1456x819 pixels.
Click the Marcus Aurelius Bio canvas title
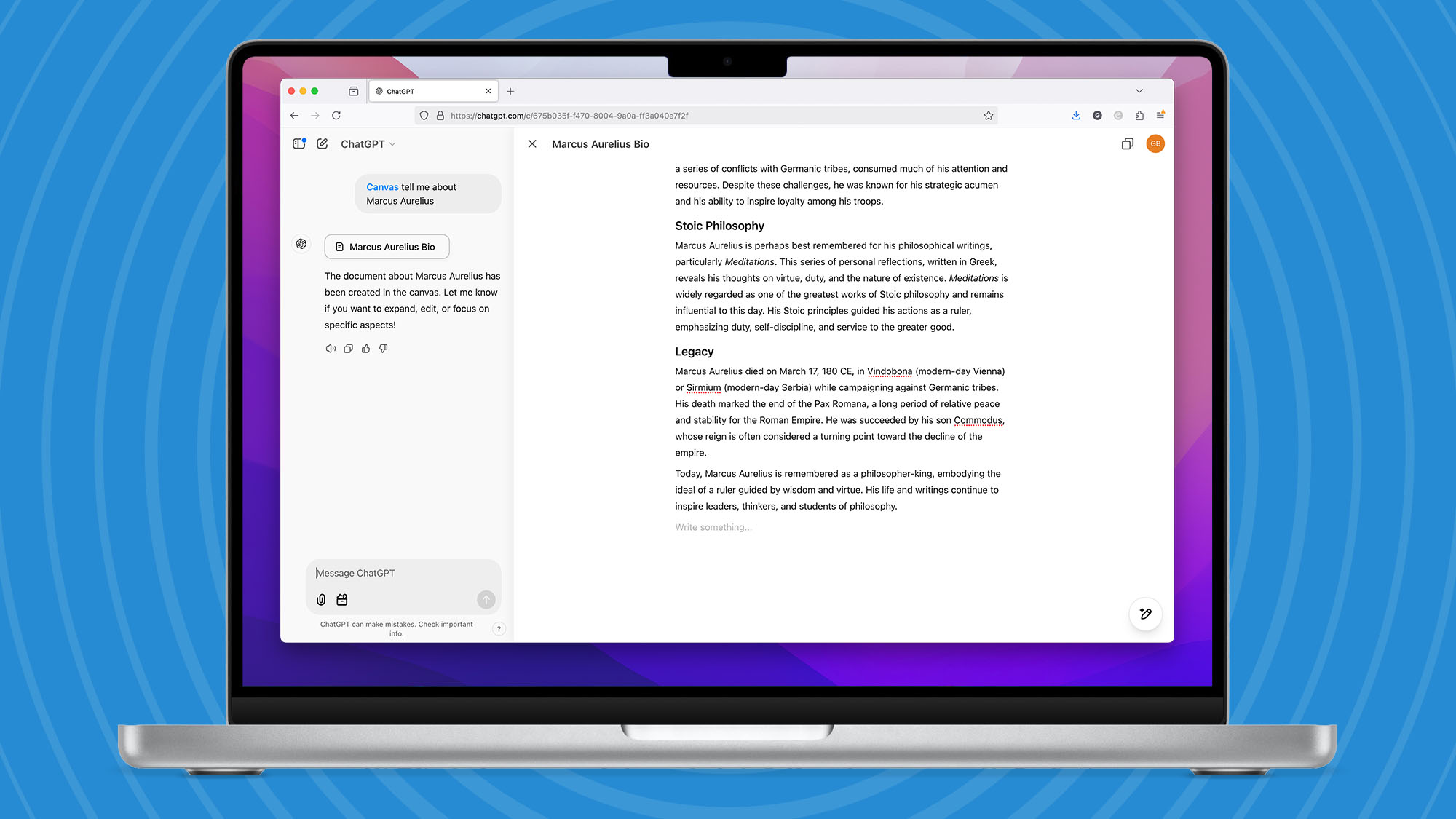point(601,144)
